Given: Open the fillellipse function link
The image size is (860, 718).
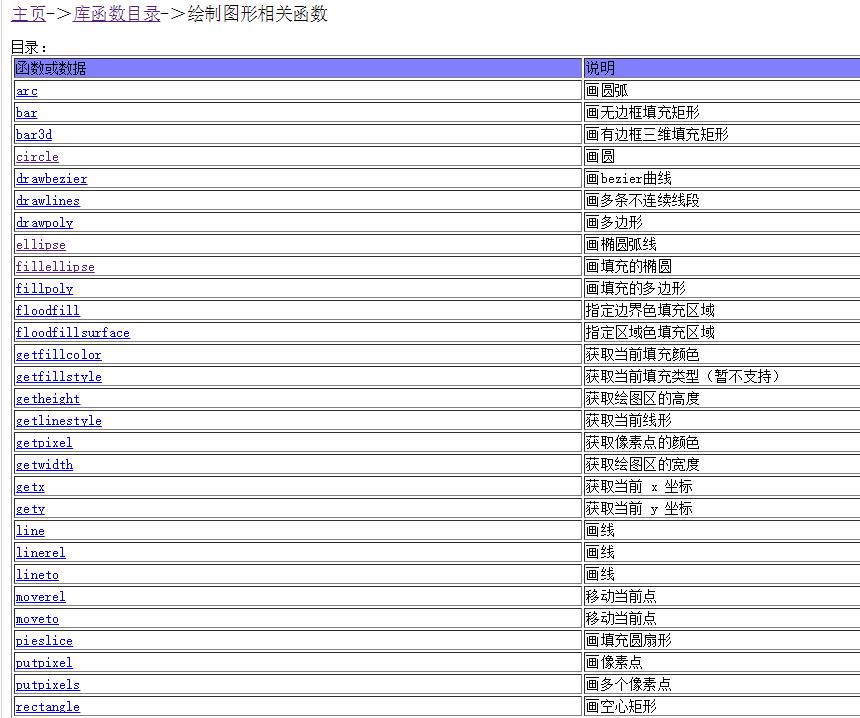Looking at the screenshot, I should (55, 267).
